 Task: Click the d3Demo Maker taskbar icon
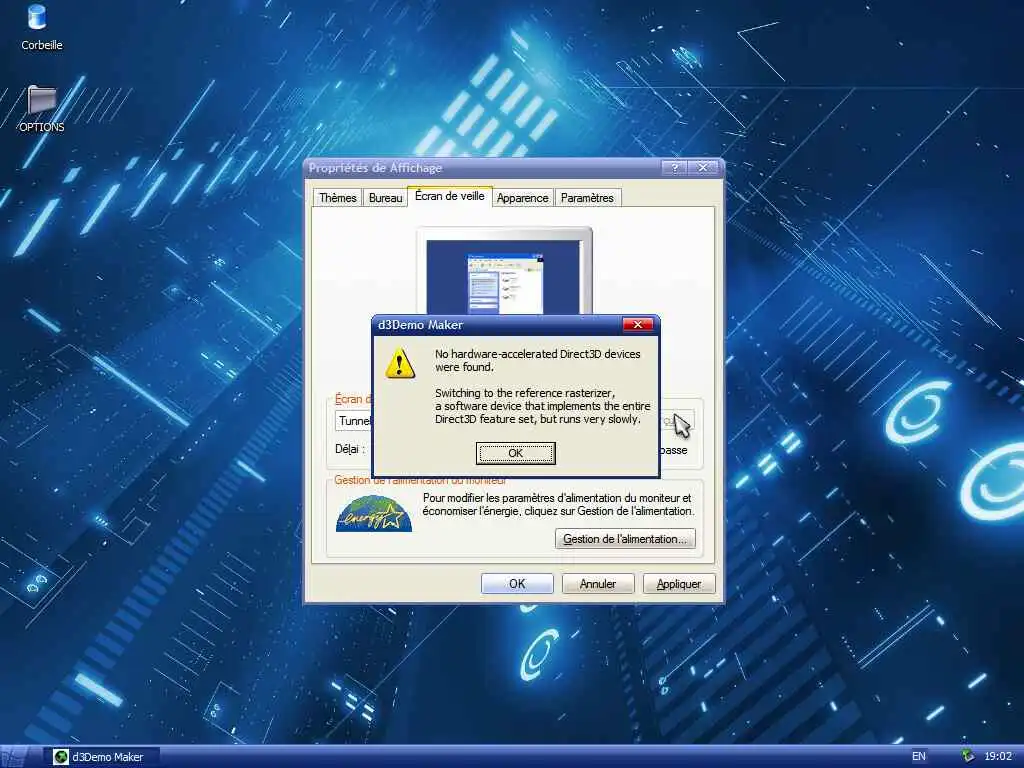(x=61, y=757)
